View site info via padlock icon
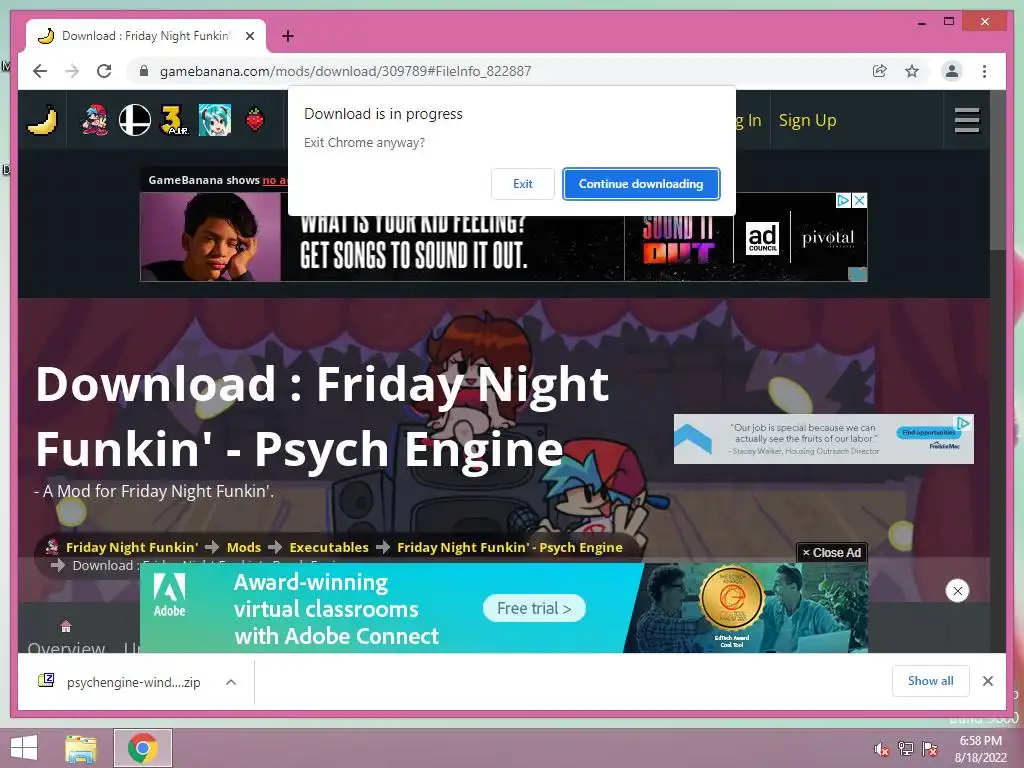1024x768 pixels. (144, 71)
